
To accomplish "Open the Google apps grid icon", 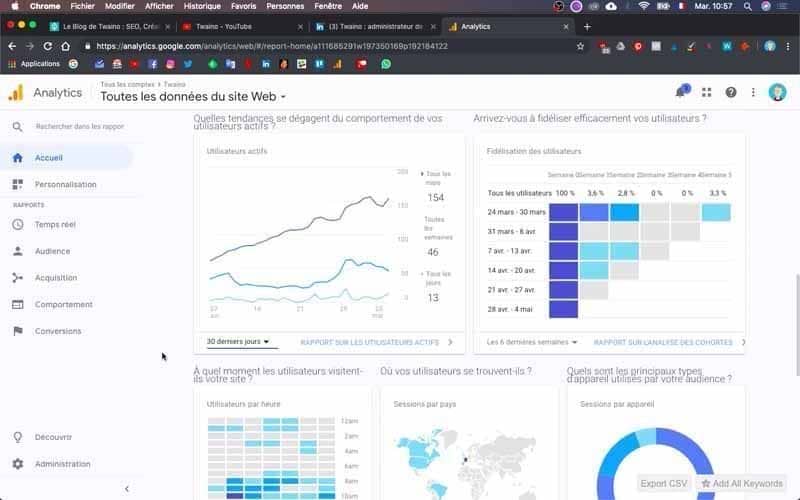I will coord(706,92).
